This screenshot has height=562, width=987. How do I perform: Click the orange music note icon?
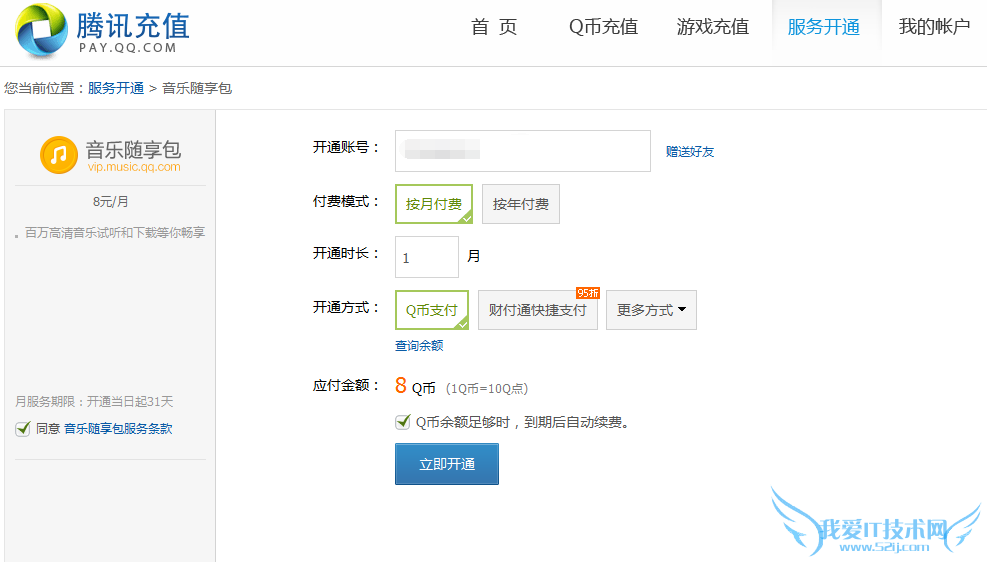click(59, 155)
